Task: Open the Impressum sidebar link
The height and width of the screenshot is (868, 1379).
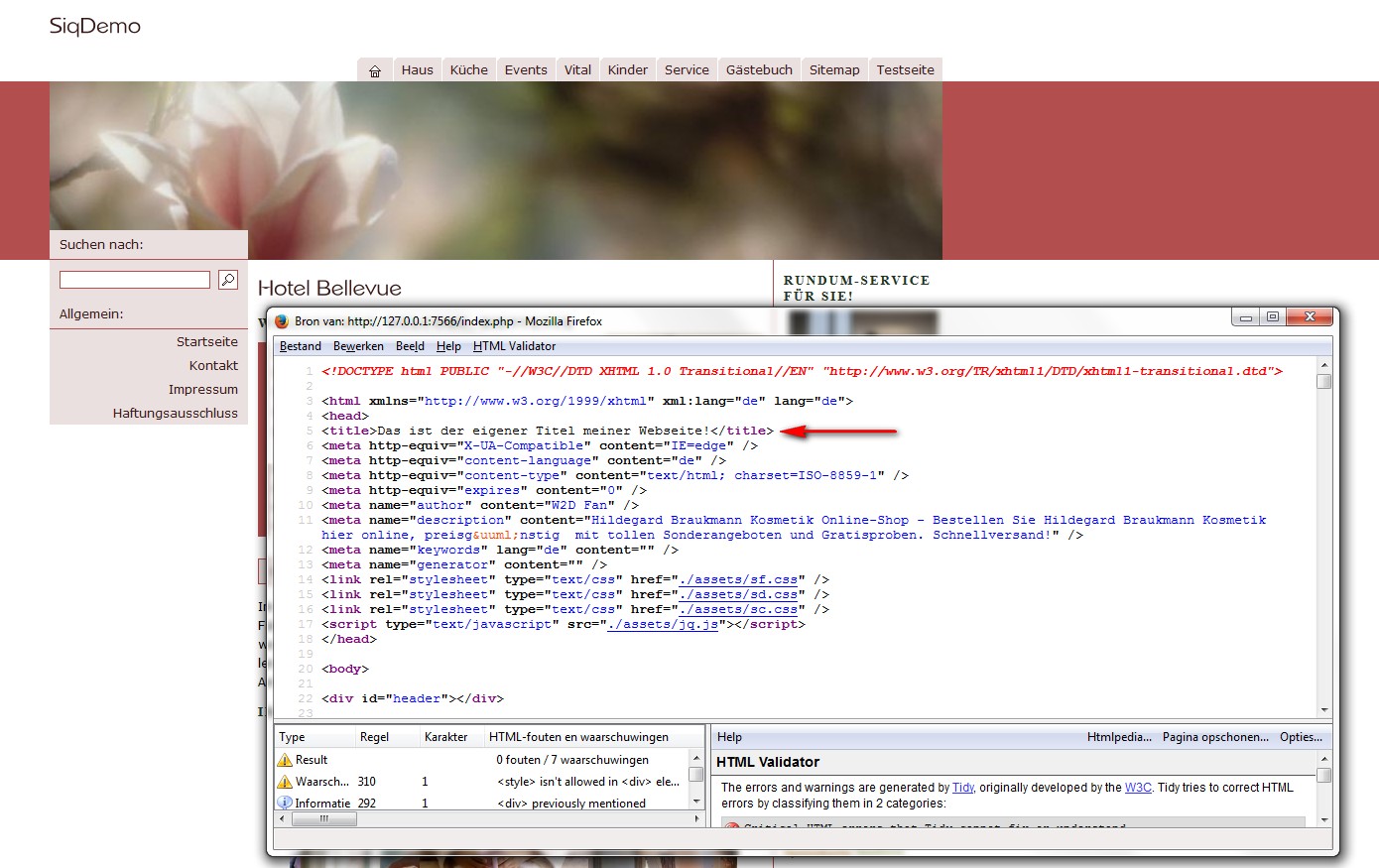Action: 203,390
